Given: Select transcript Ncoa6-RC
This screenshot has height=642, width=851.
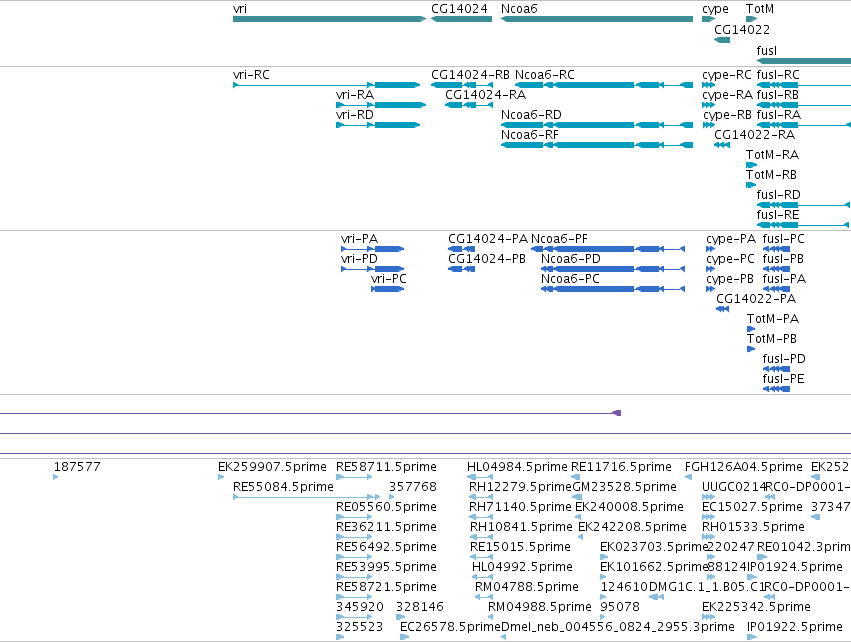Looking at the screenshot, I should pos(604,85).
